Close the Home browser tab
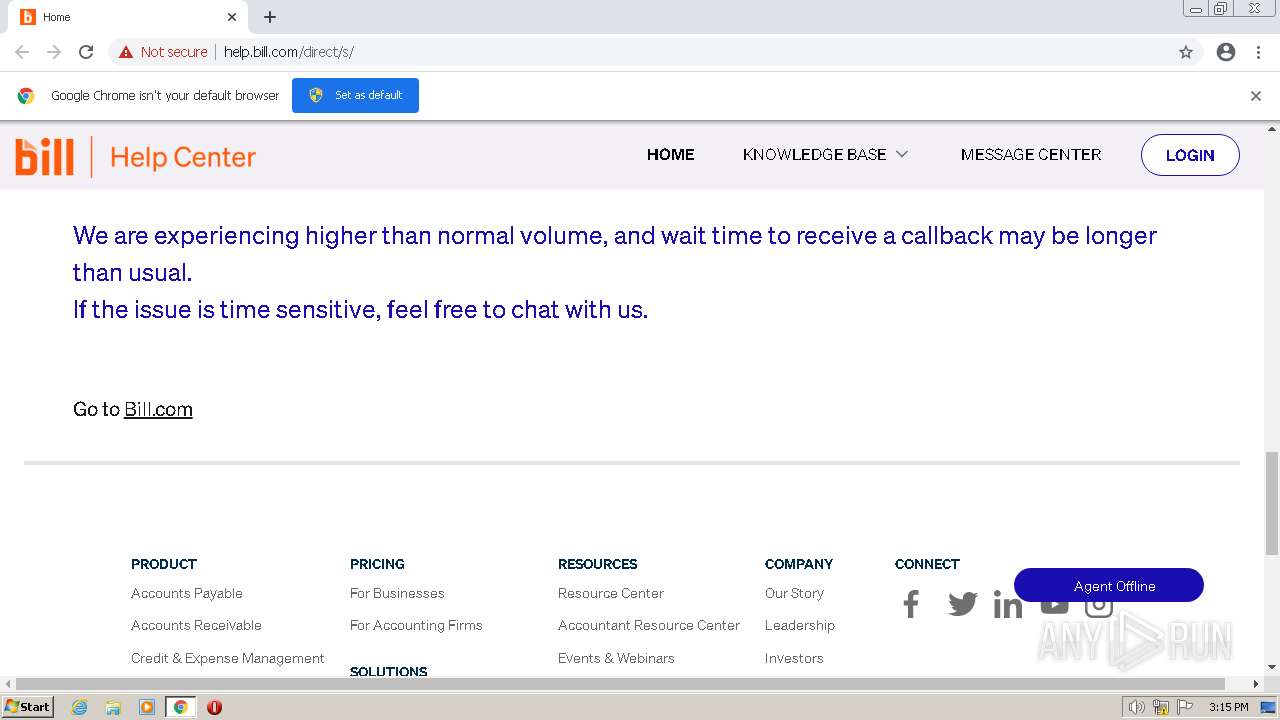 click(x=231, y=17)
